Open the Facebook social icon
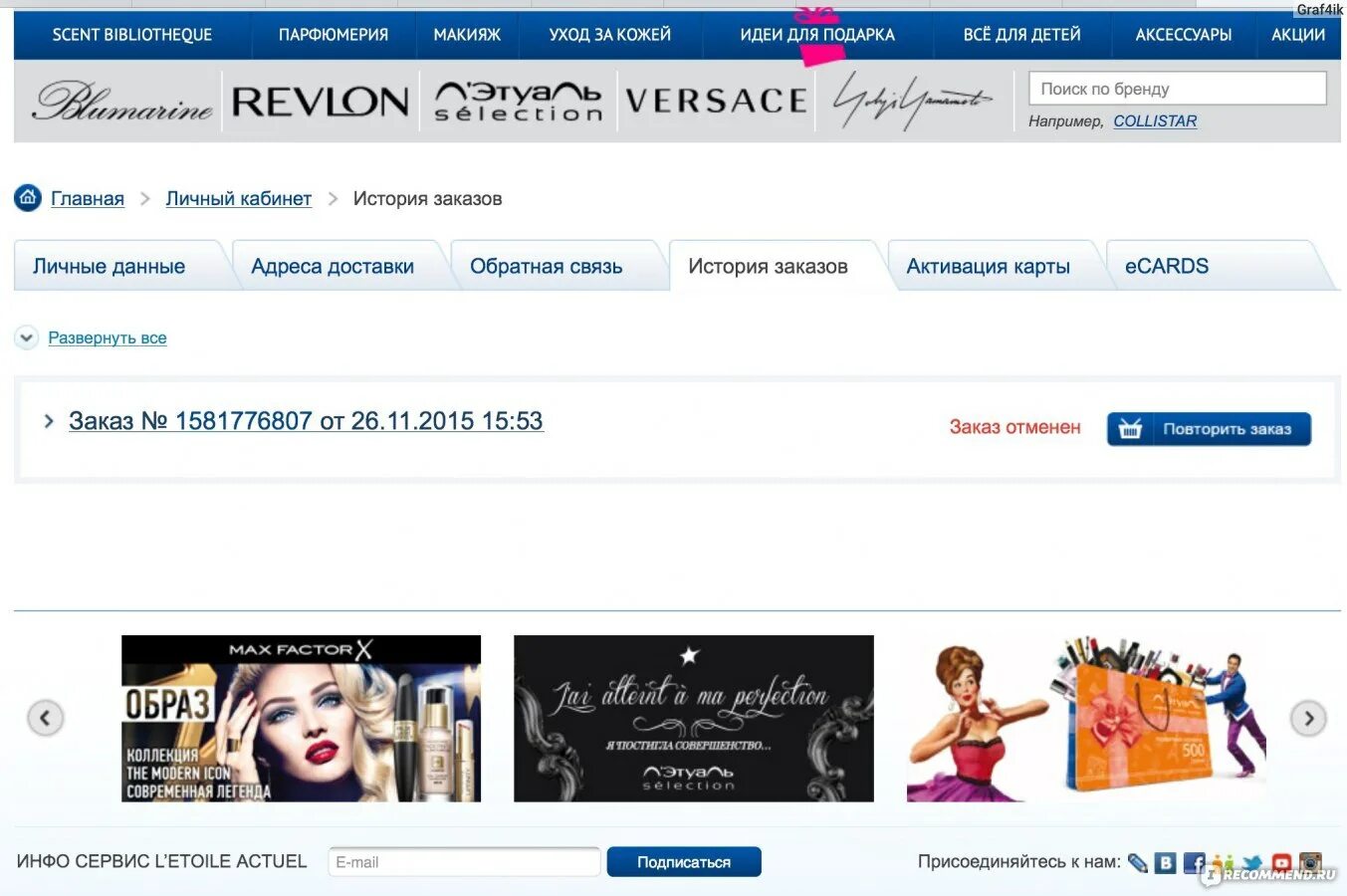Screen dimensions: 1347x896 click(1195, 863)
